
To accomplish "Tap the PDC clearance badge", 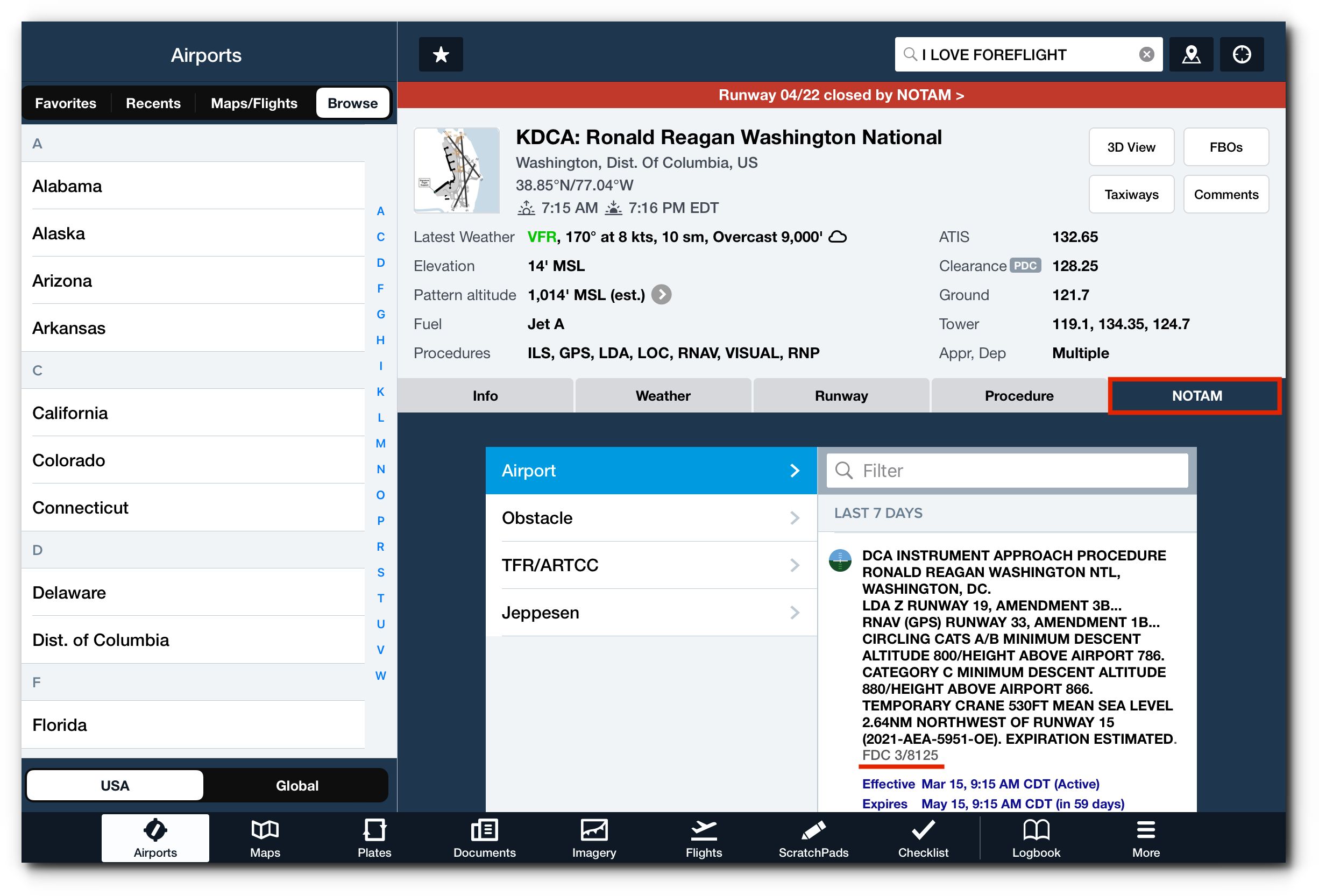I will click(x=1025, y=266).
